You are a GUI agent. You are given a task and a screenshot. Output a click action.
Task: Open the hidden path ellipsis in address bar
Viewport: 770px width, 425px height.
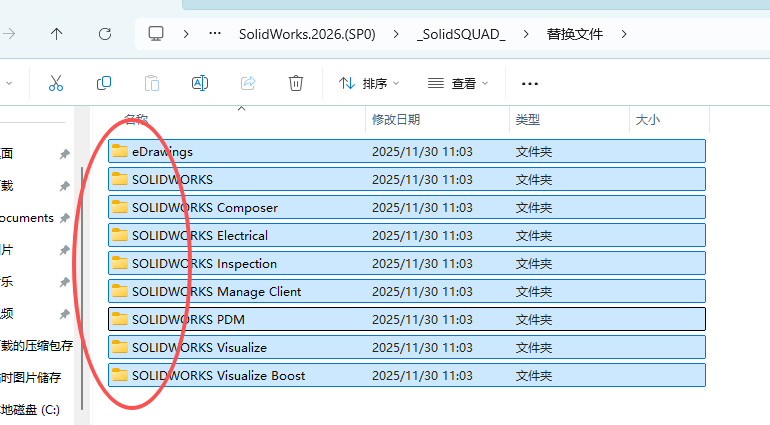click(x=215, y=33)
